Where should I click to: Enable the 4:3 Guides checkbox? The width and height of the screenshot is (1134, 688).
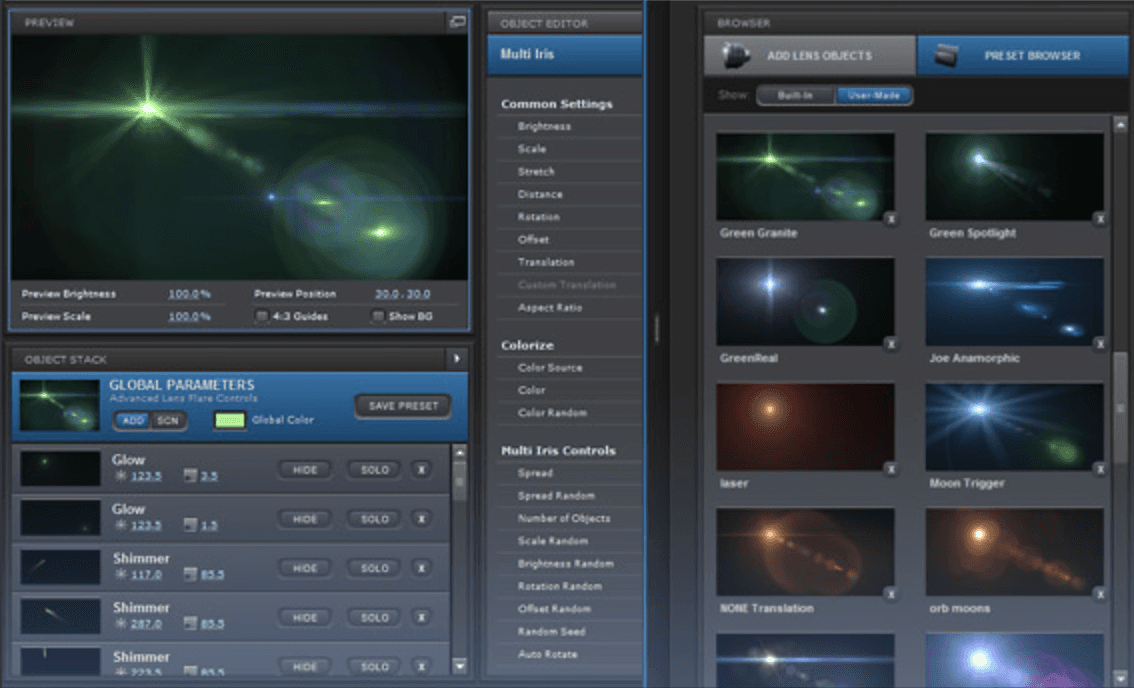tap(262, 316)
